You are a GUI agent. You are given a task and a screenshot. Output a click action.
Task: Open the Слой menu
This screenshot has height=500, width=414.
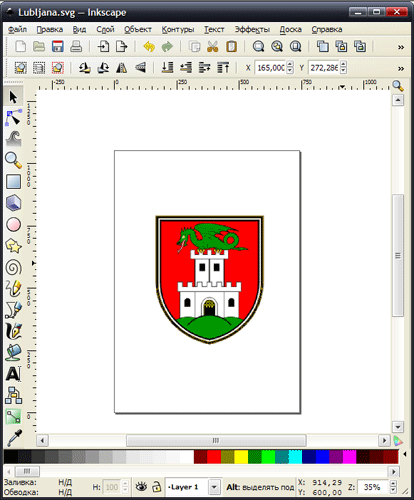pyautogui.click(x=105, y=29)
